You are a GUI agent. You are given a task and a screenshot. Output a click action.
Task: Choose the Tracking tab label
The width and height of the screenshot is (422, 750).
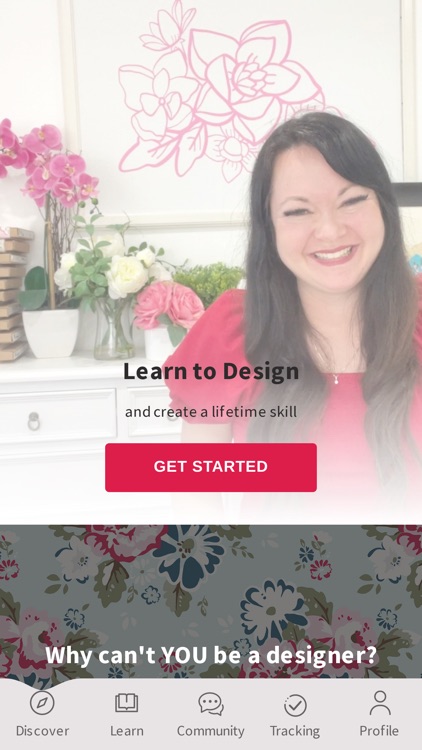pos(295,731)
